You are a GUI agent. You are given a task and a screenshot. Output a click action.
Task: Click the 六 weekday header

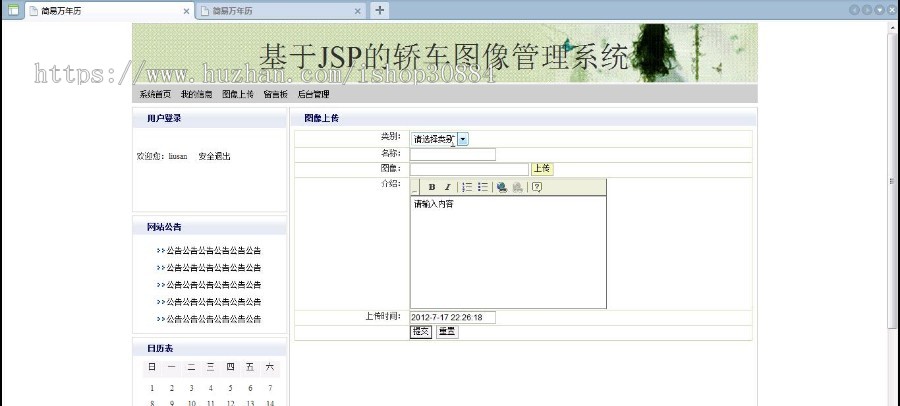270,367
